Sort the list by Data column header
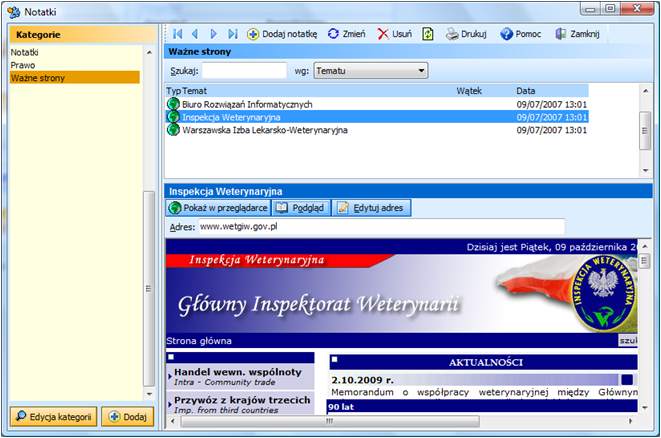 coord(526,91)
